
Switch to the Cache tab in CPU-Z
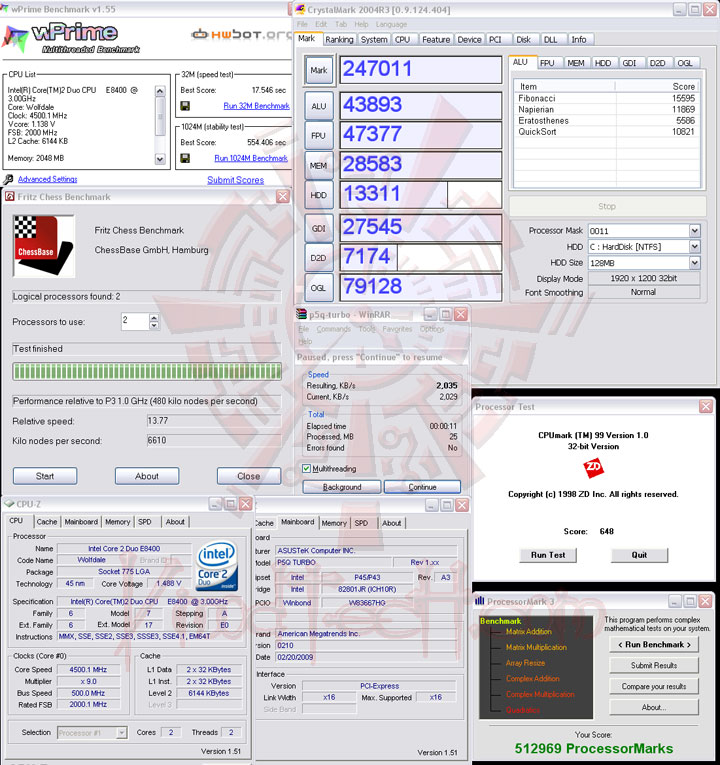47,522
